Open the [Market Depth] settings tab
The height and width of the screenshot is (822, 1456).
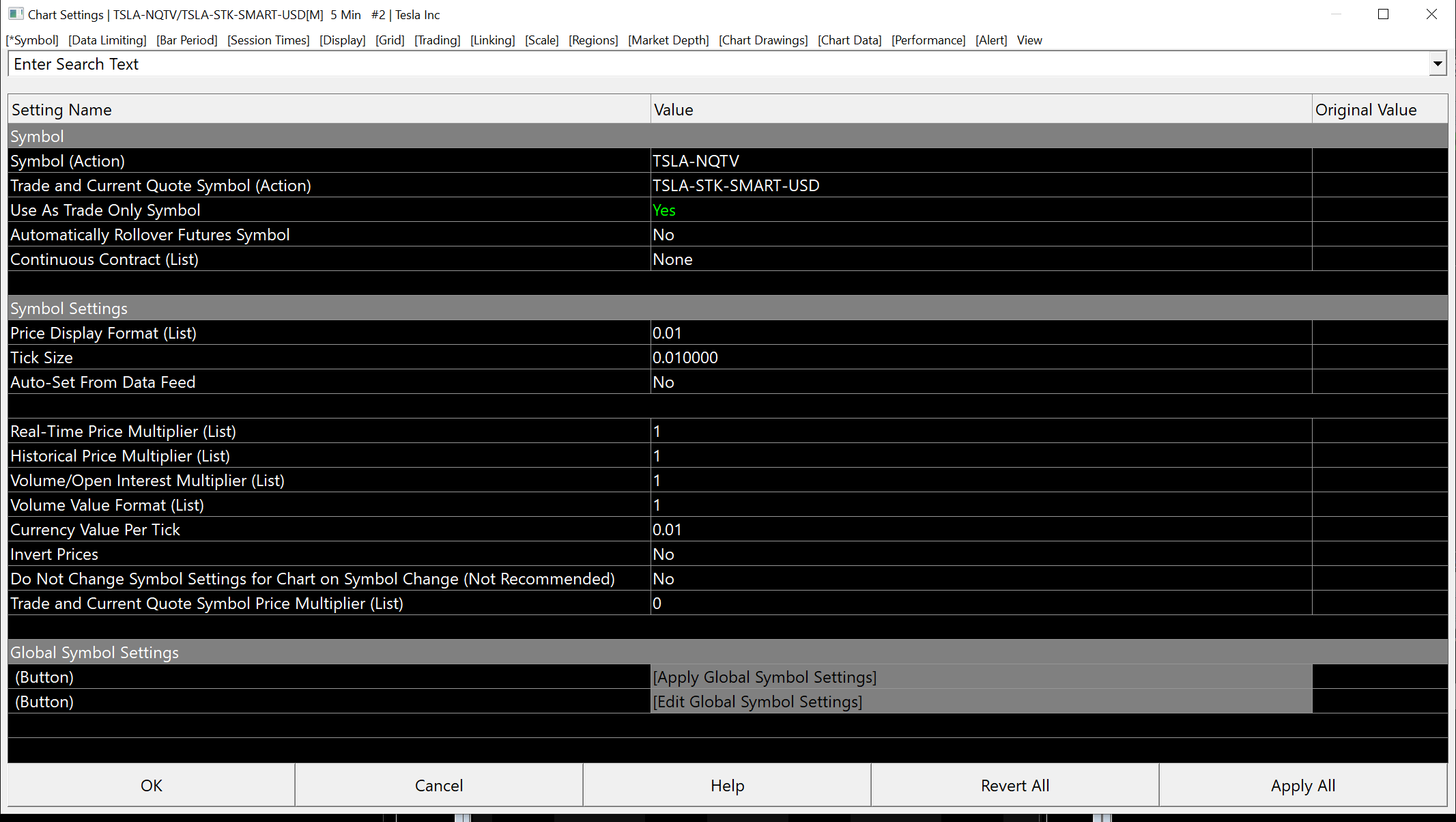668,40
